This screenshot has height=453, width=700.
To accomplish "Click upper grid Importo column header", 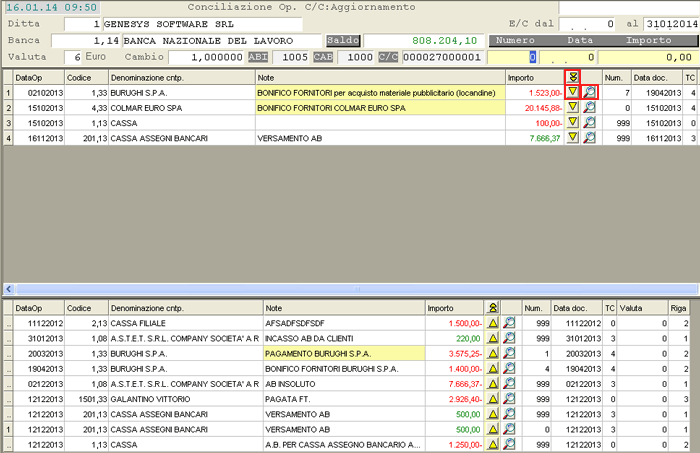I will 535,78.
